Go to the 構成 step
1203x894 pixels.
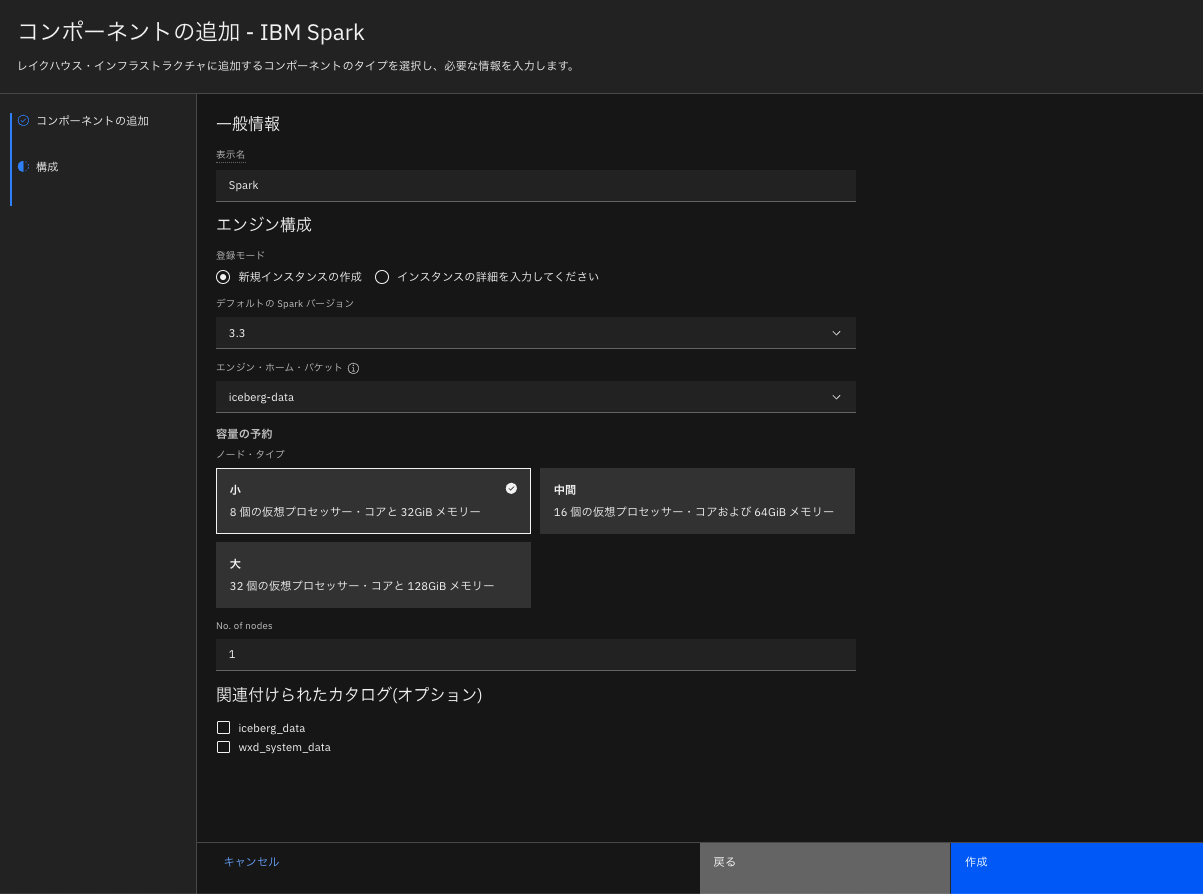coord(47,167)
